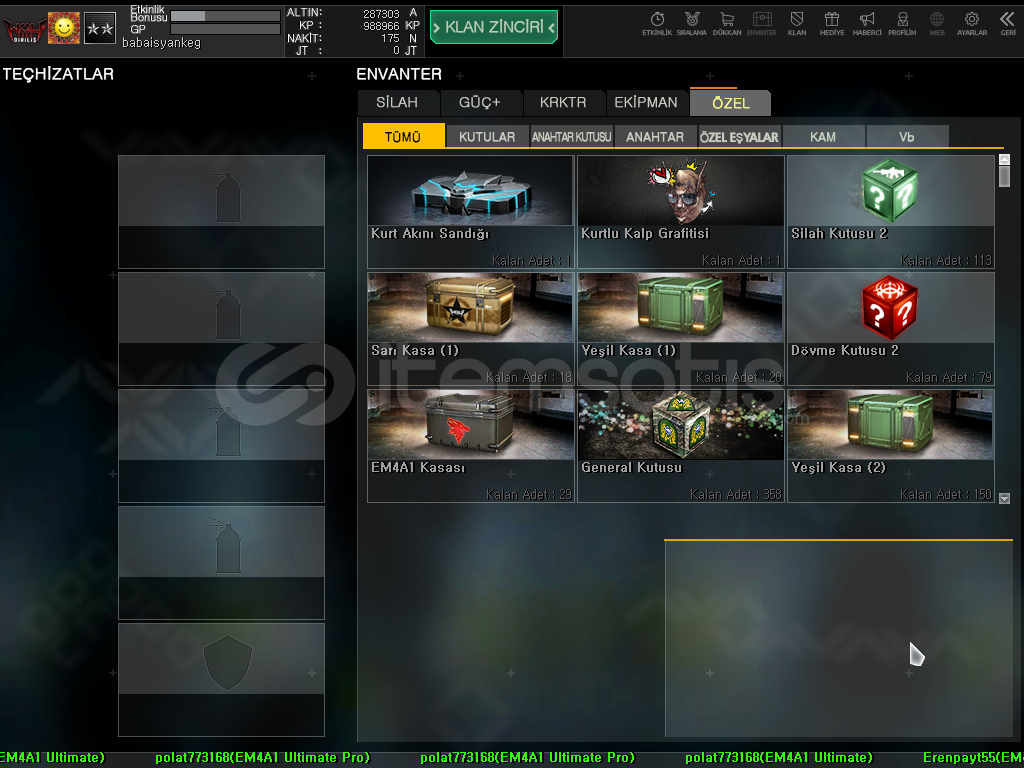Switch to the SİLAH tab

(x=397, y=103)
